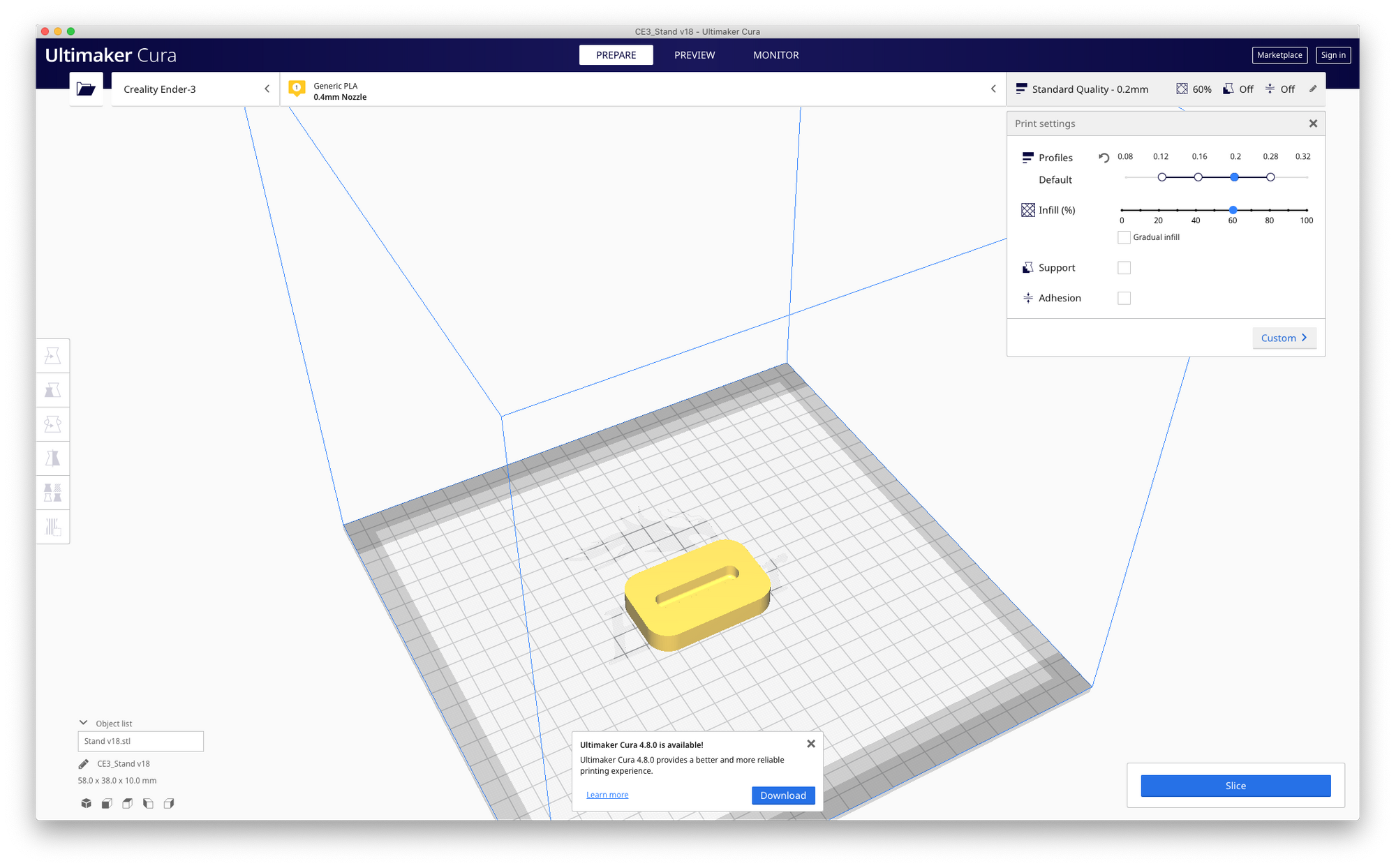The height and width of the screenshot is (868, 1396).
Task: Set layer height profile to 0.12
Action: pyautogui.click(x=1161, y=177)
